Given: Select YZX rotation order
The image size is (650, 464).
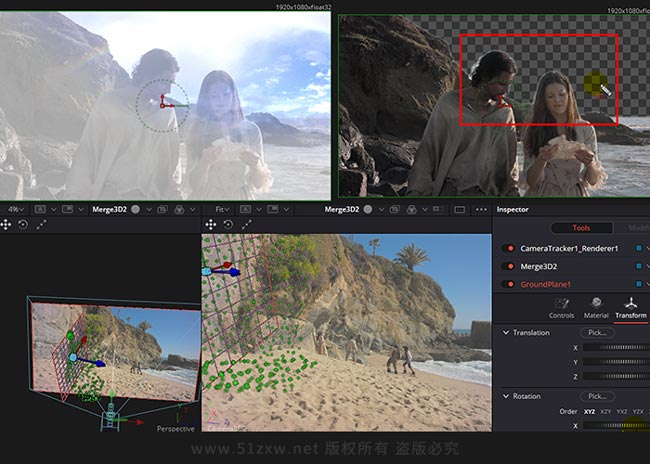Looking at the screenshot, I should 638,412.
